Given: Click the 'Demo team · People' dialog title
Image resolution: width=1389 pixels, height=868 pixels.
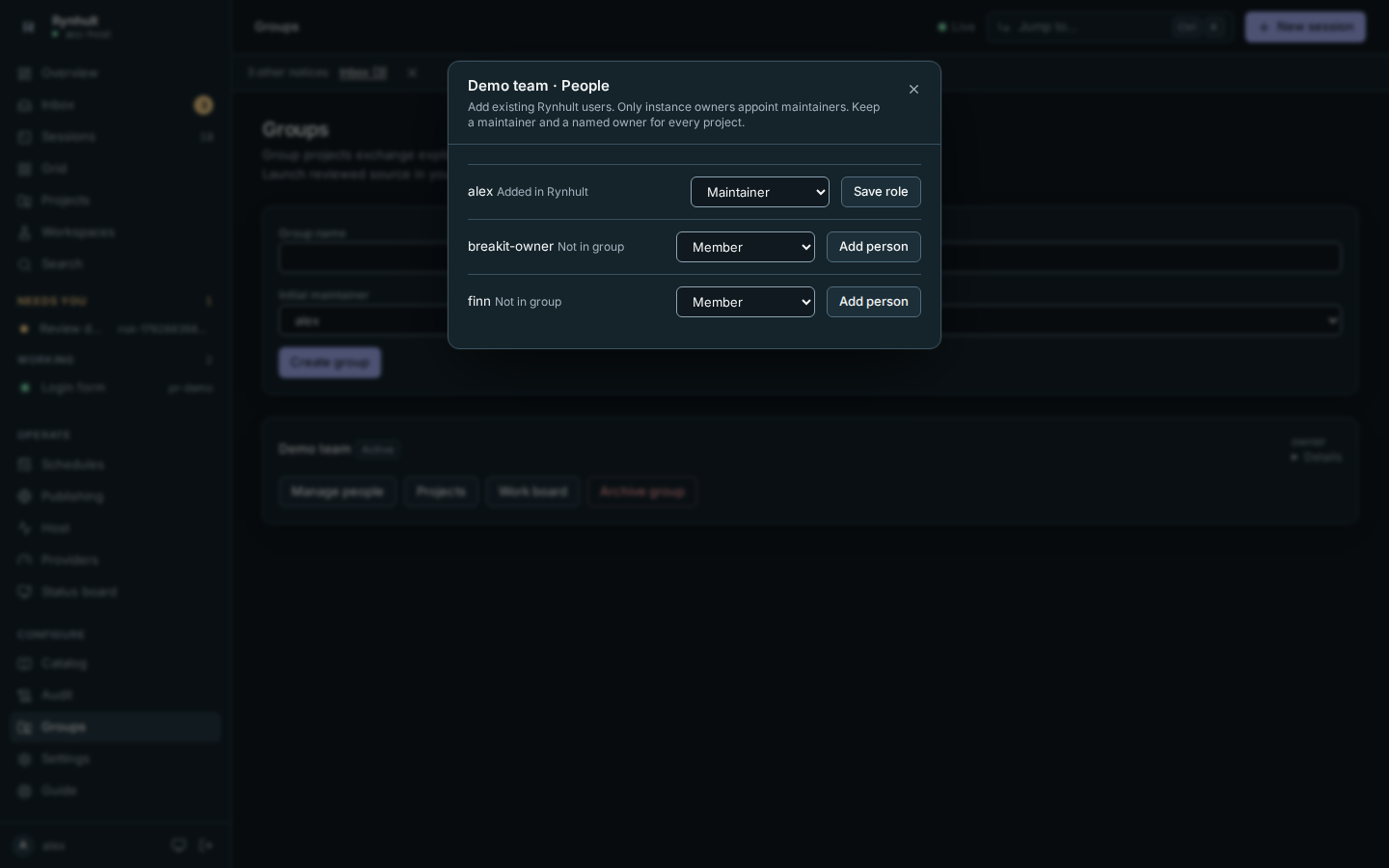Looking at the screenshot, I should tap(538, 86).
